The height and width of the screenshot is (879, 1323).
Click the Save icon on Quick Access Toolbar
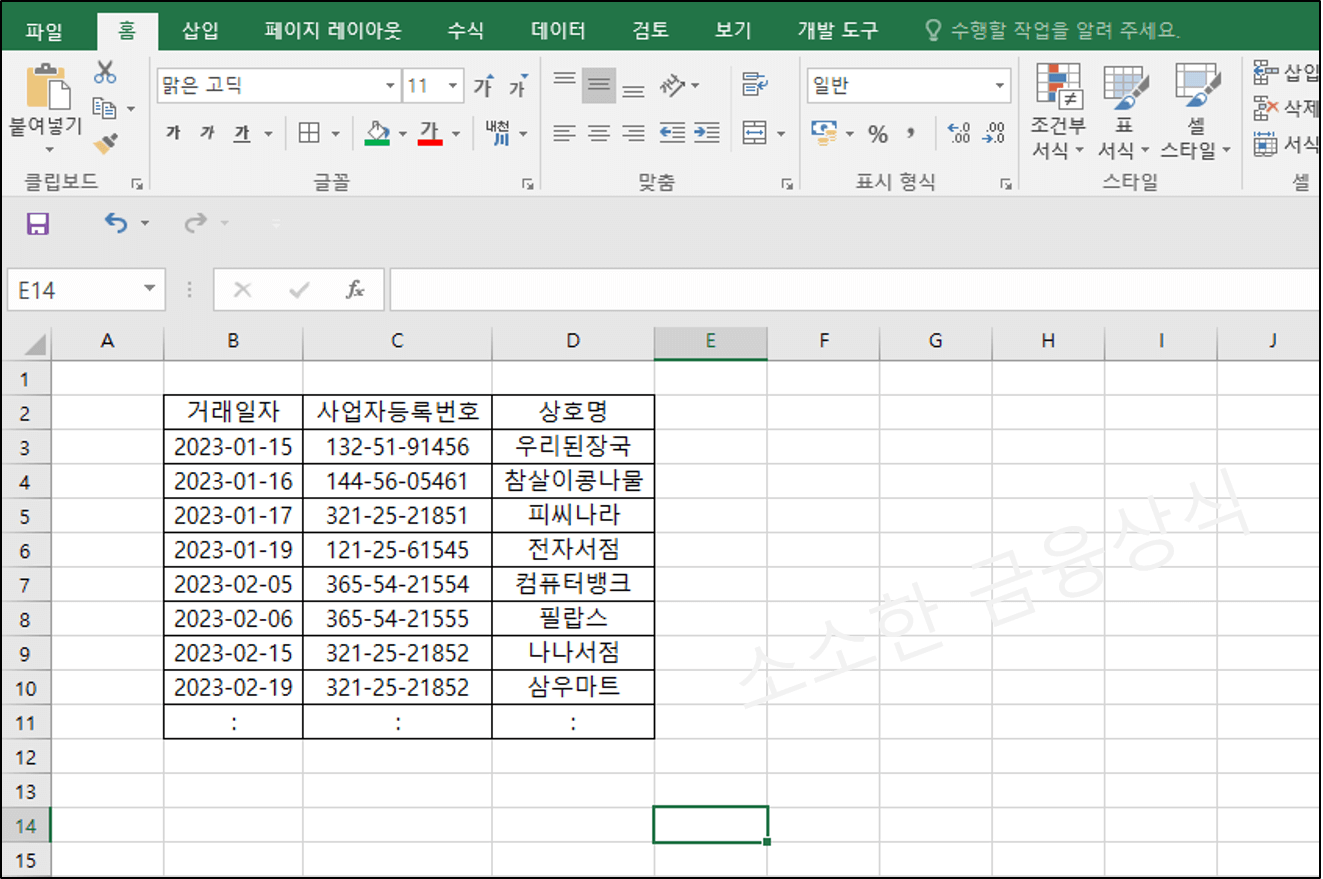pyautogui.click(x=38, y=222)
